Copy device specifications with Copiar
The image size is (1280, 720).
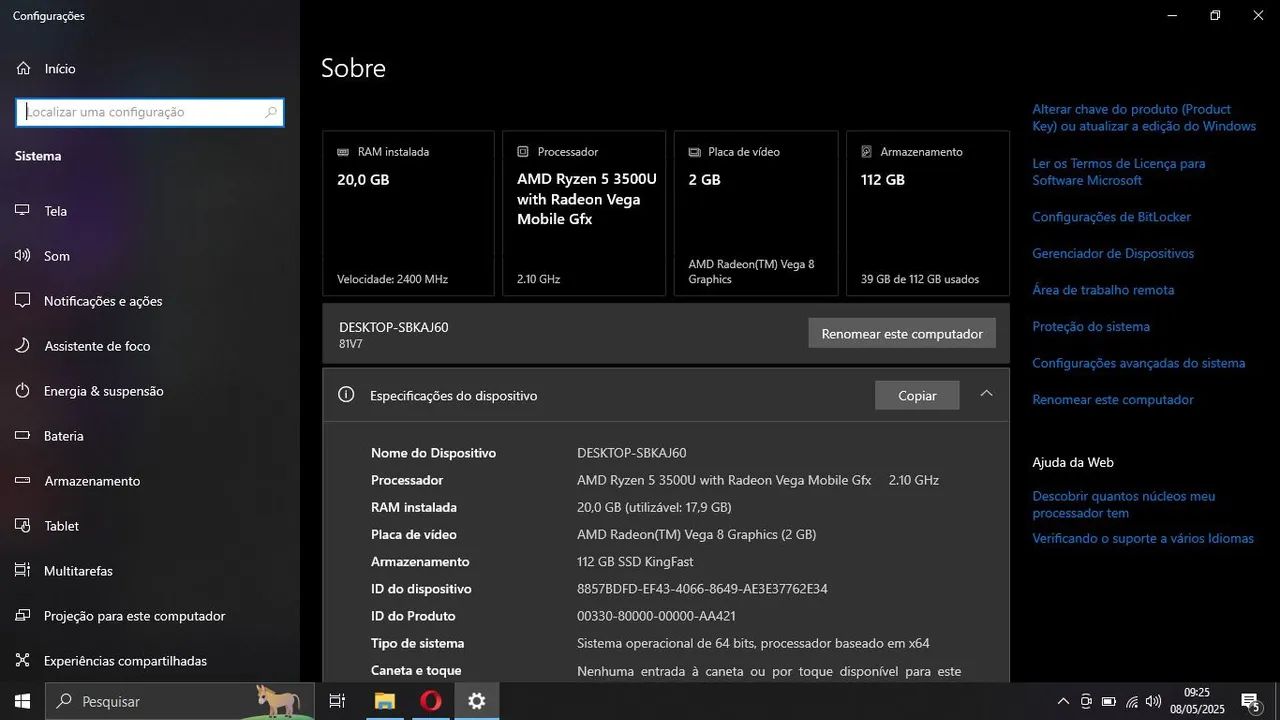(x=917, y=395)
